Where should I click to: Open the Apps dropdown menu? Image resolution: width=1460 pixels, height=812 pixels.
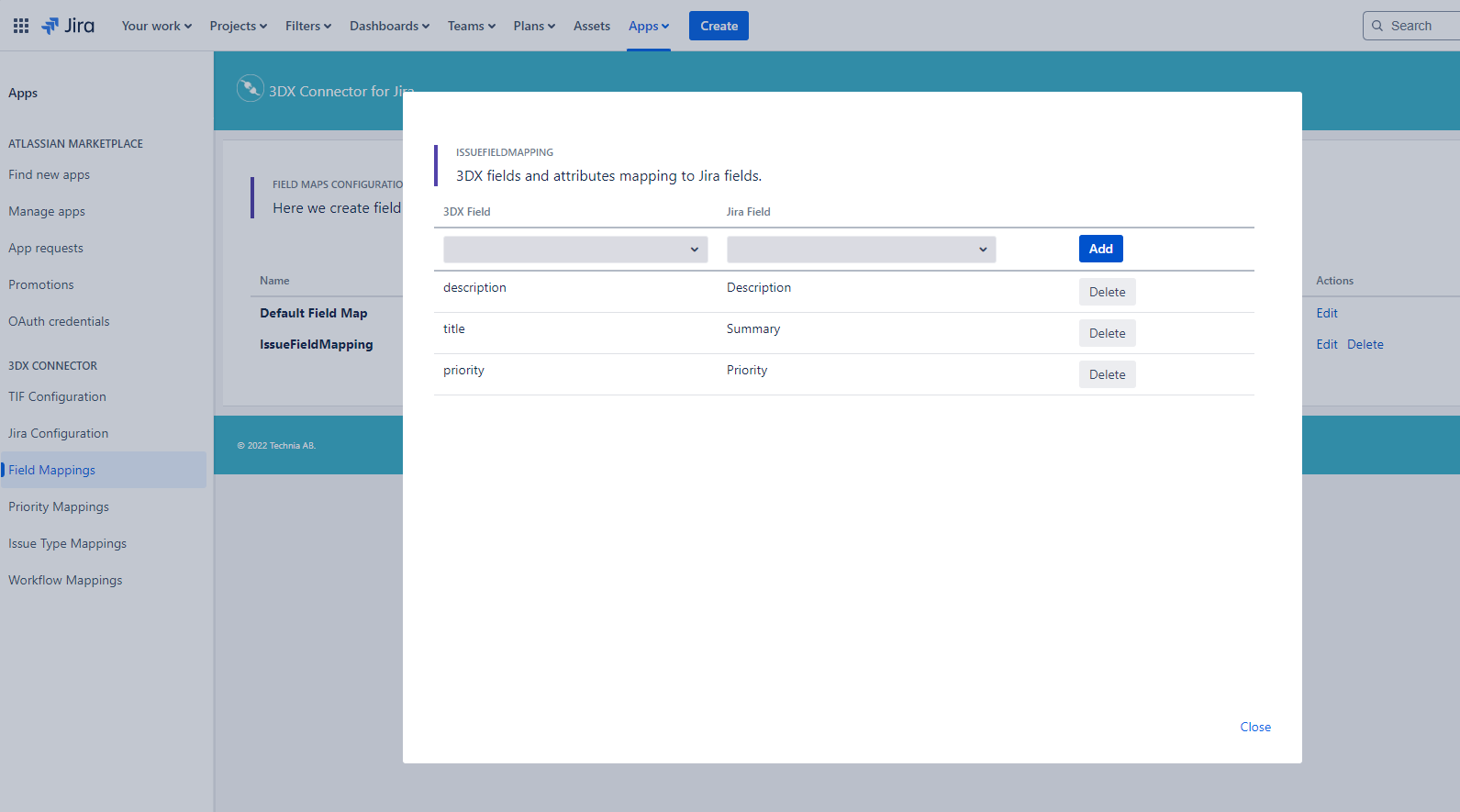click(x=649, y=26)
